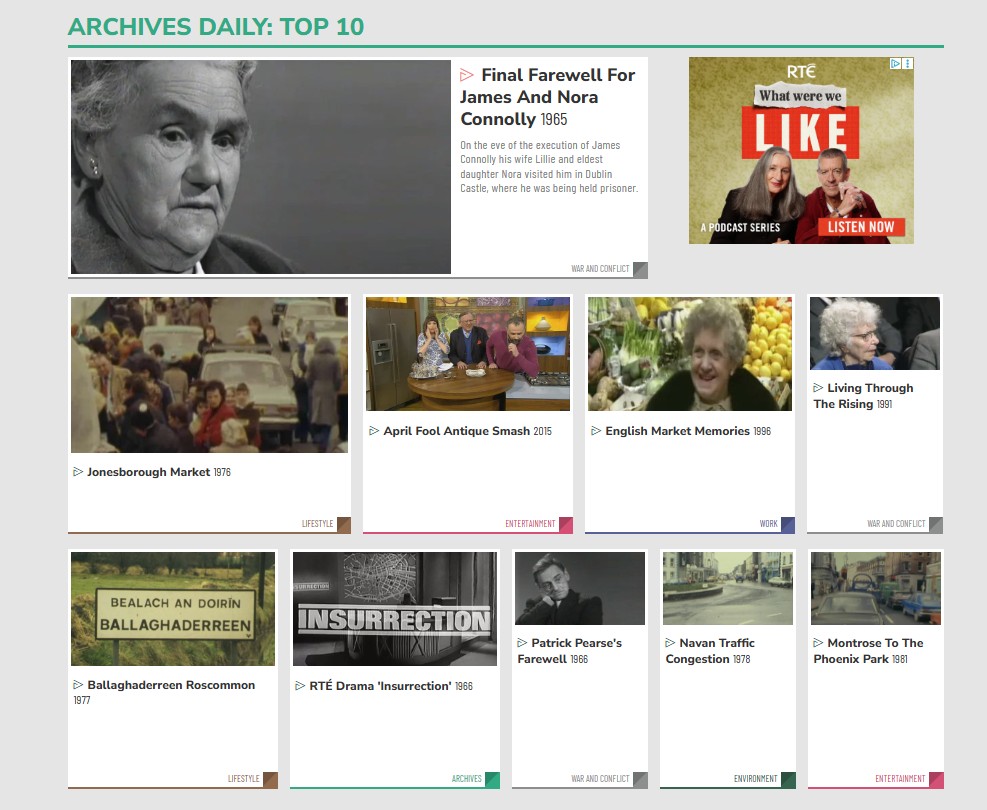This screenshot has width=987, height=810.
Task: Click the play icon beside English Market Memories
Action: coord(597,431)
